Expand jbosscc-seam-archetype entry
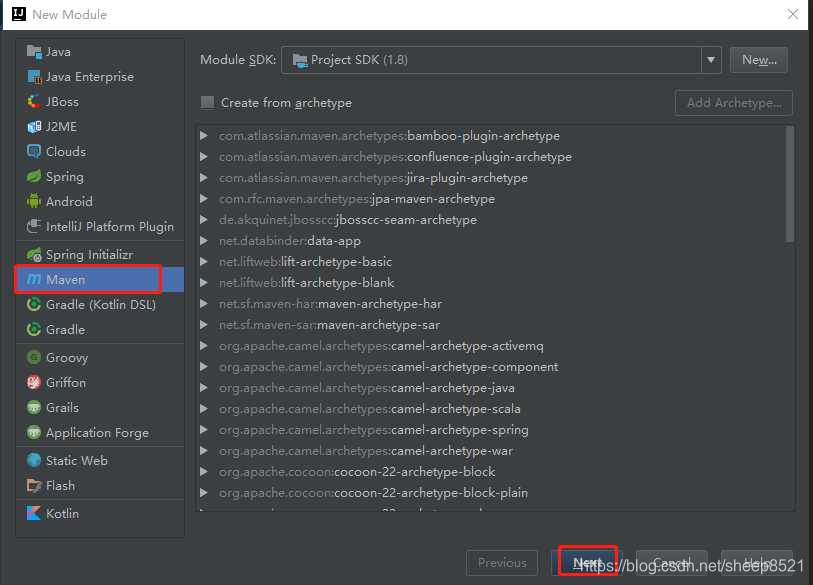 [204, 220]
